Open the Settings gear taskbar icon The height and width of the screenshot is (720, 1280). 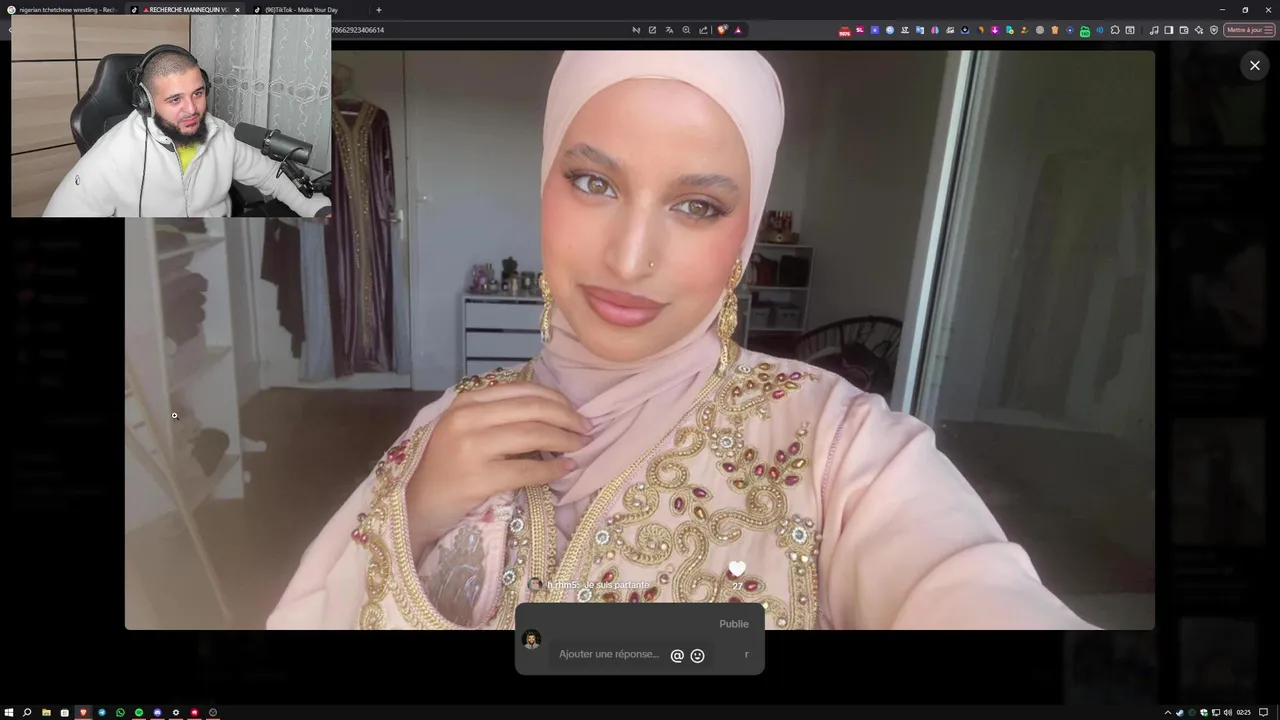click(x=176, y=712)
